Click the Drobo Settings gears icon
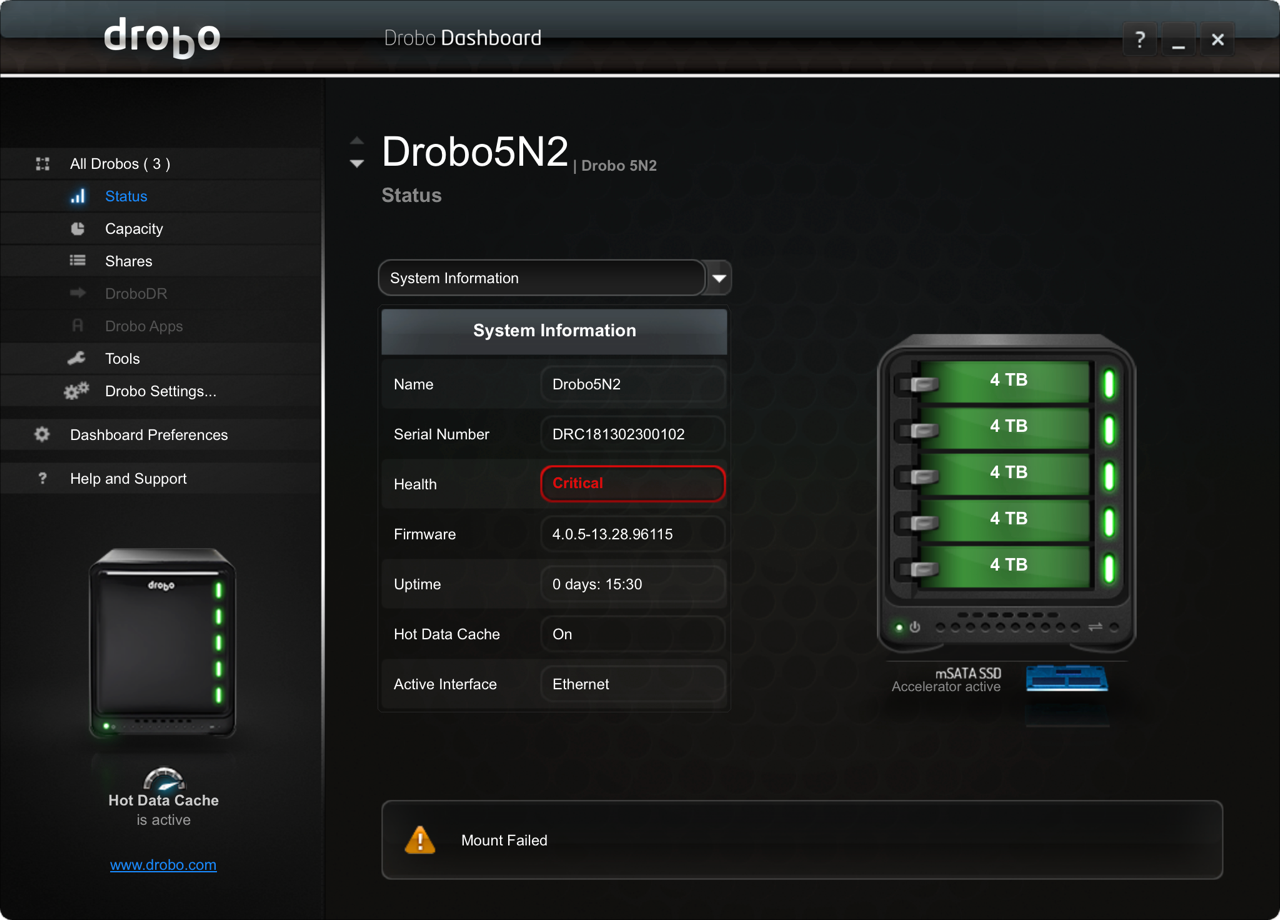 (x=76, y=391)
